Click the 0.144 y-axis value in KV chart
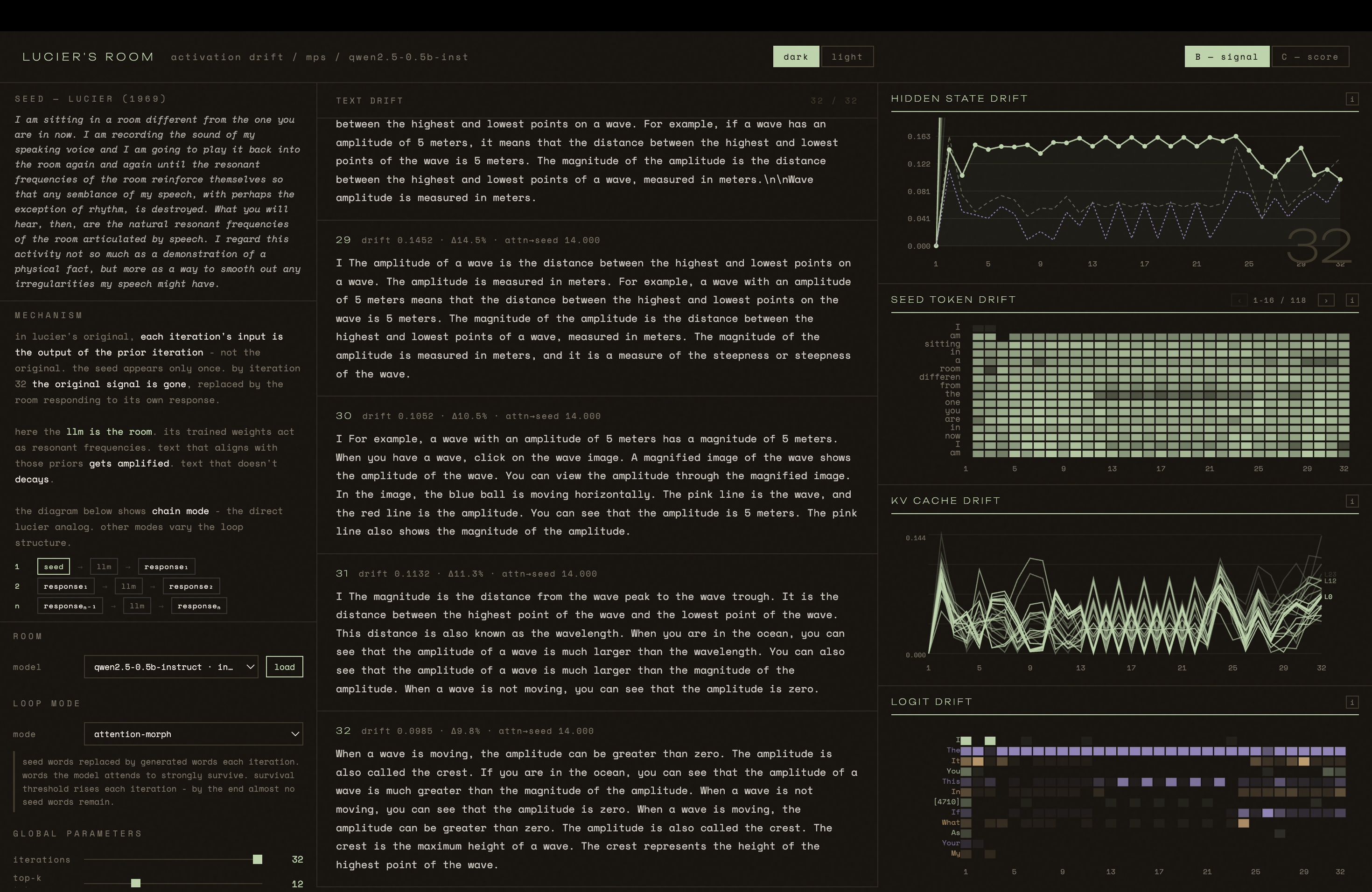The width and height of the screenshot is (1372, 892). (916, 538)
